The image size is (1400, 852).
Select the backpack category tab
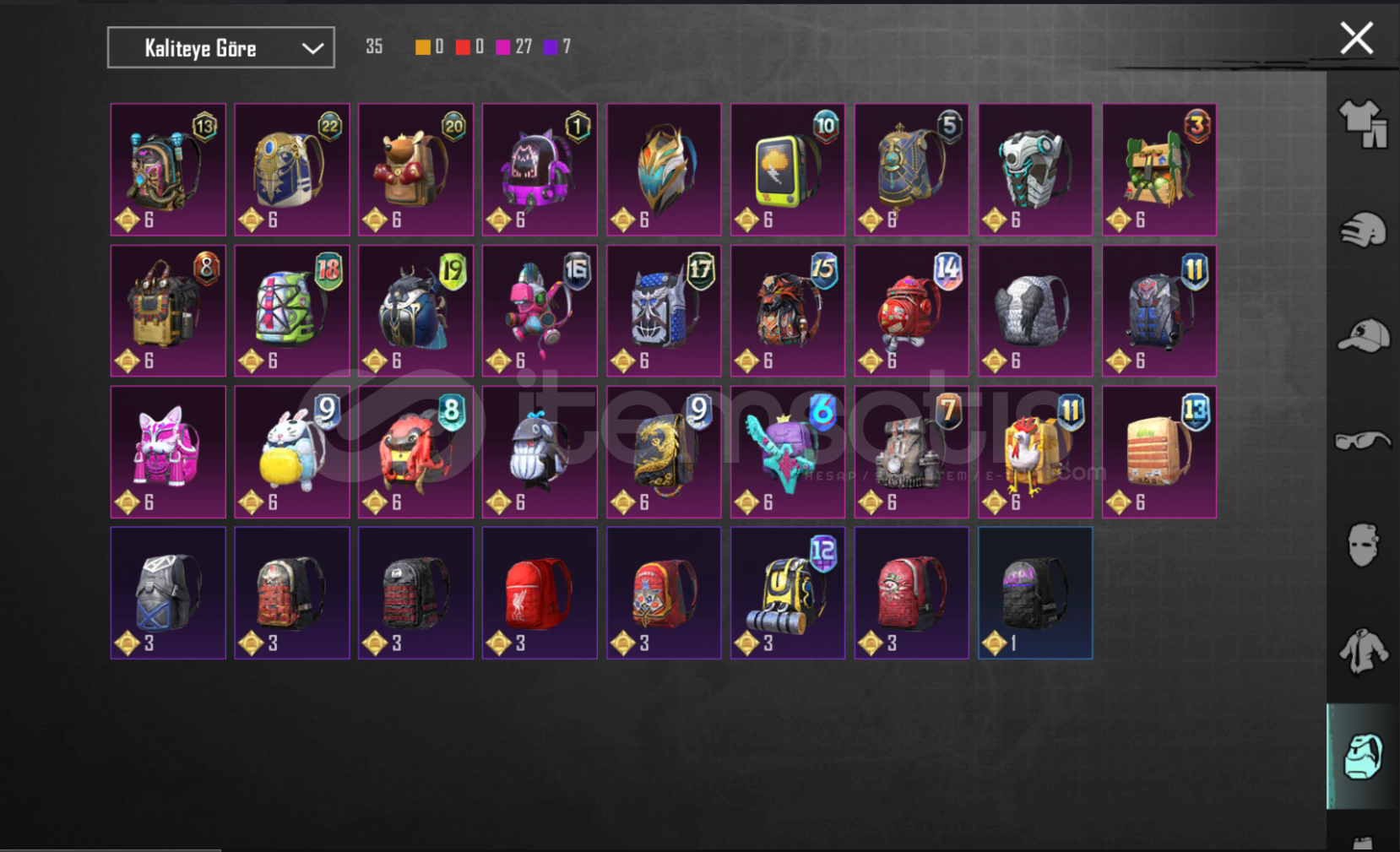tap(1363, 757)
